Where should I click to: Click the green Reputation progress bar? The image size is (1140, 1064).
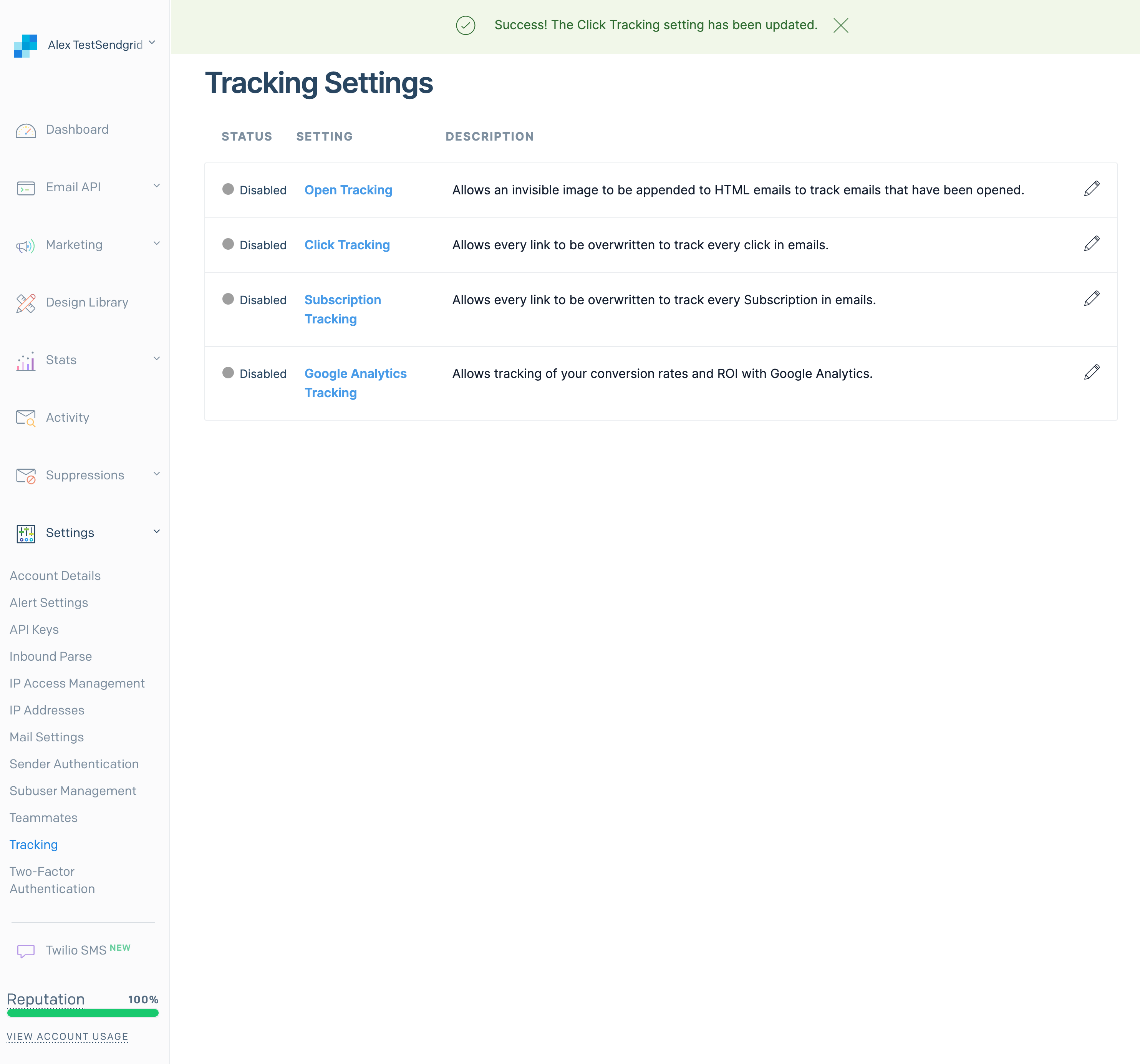[83, 1013]
